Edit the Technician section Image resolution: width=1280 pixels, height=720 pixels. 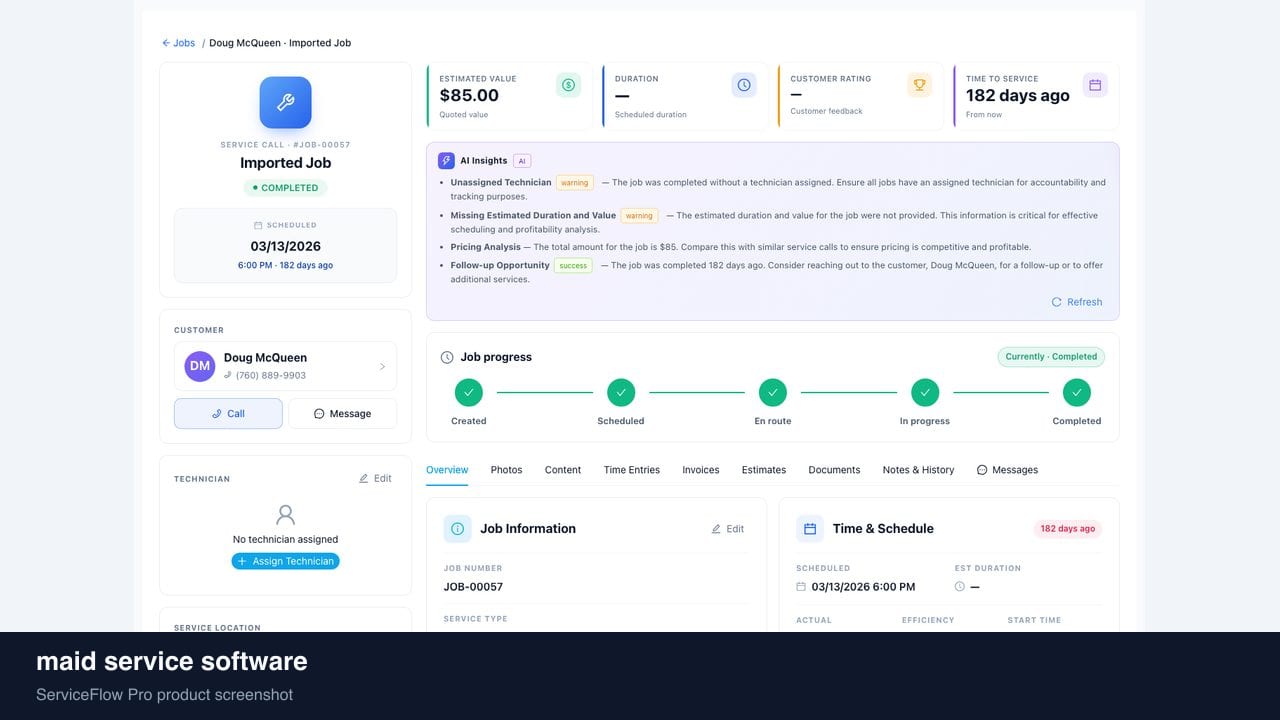tap(375, 479)
